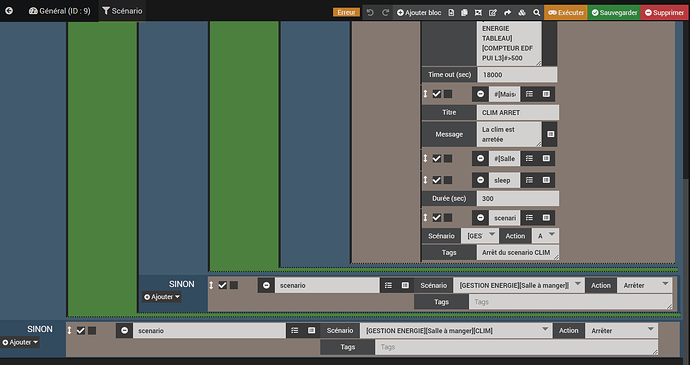Open the [GES Scénario dropdown
The height and width of the screenshot is (365, 690).
(x=480, y=236)
